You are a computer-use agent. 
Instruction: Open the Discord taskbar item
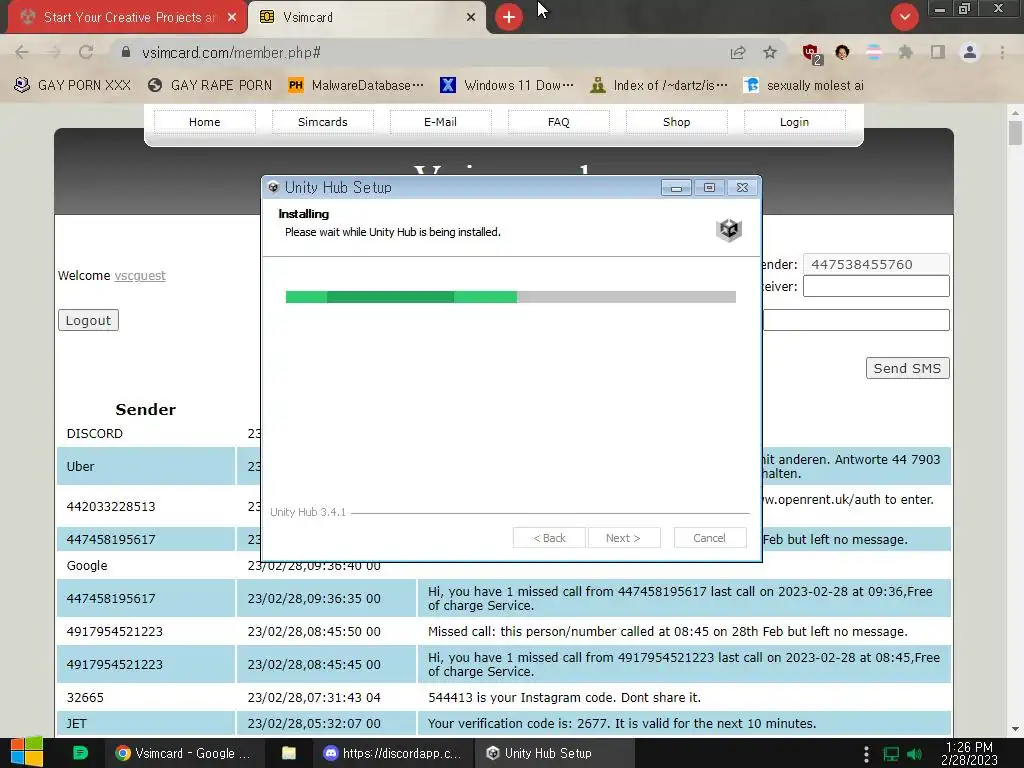tap(392, 753)
